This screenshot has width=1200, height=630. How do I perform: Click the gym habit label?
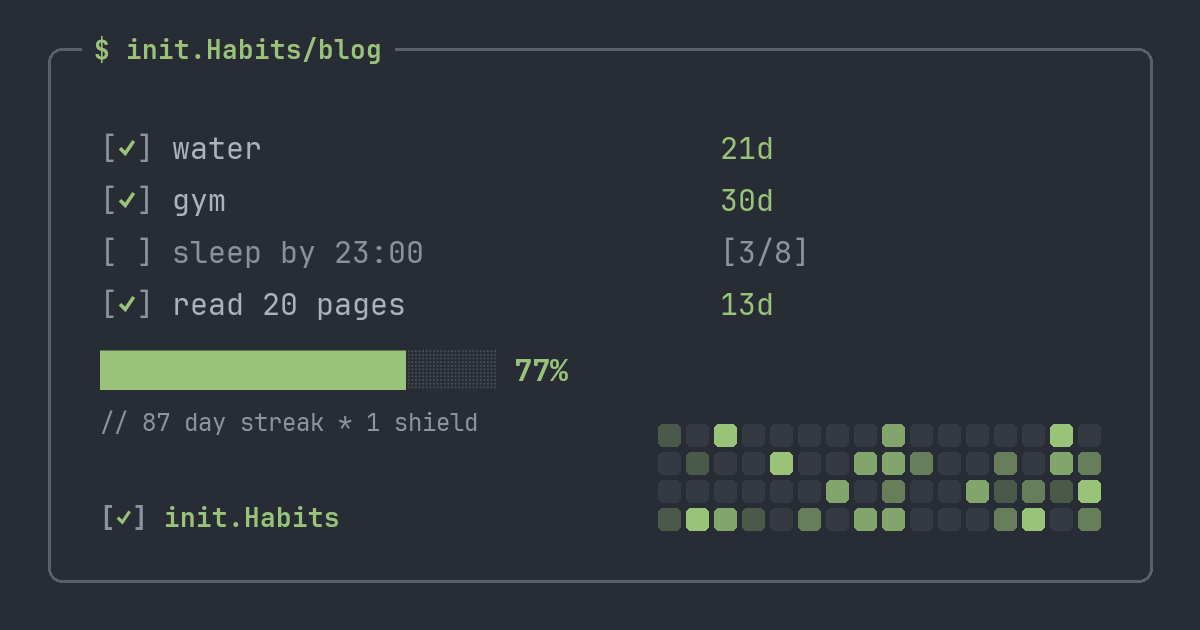pyautogui.click(x=199, y=202)
